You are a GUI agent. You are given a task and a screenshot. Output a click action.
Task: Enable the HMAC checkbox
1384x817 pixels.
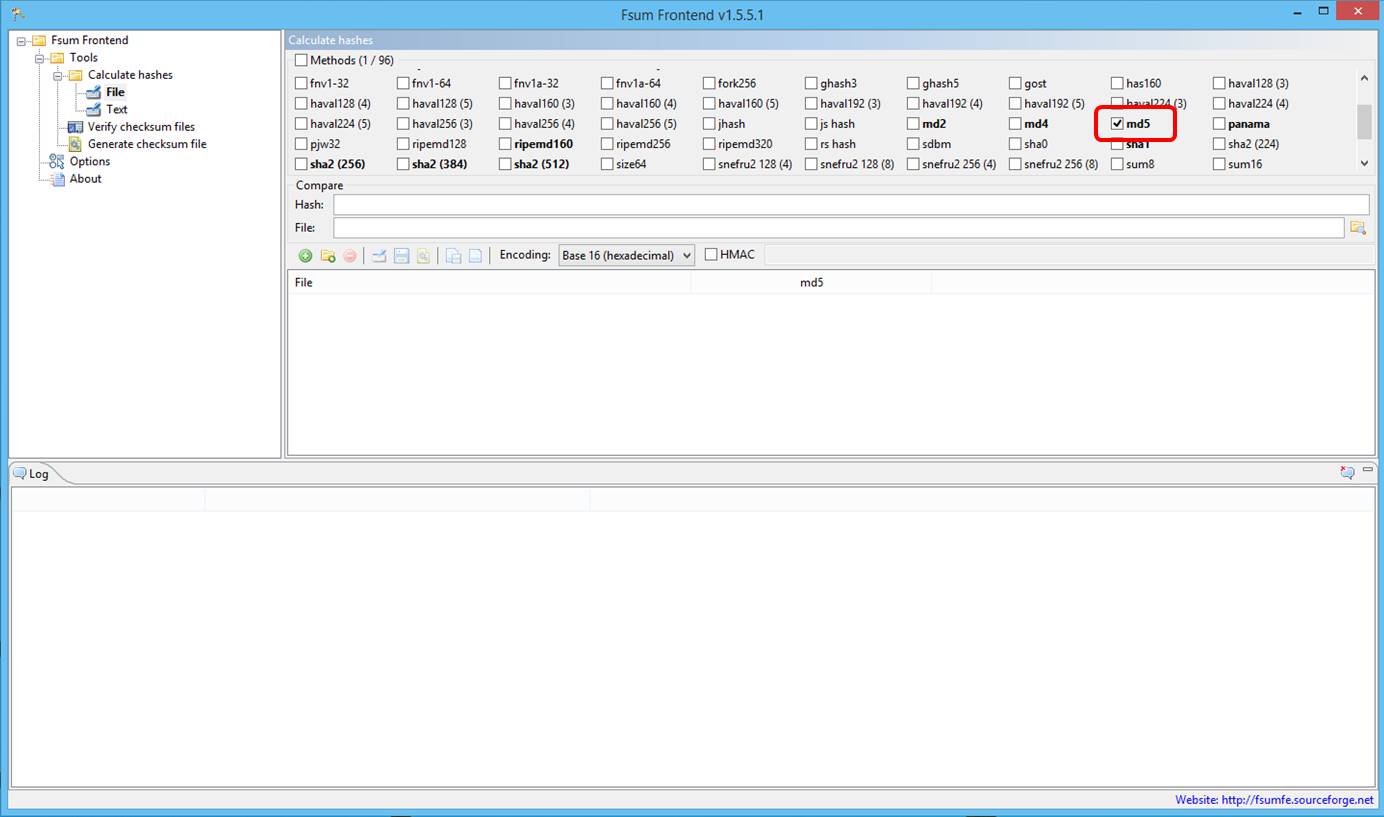point(711,255)
